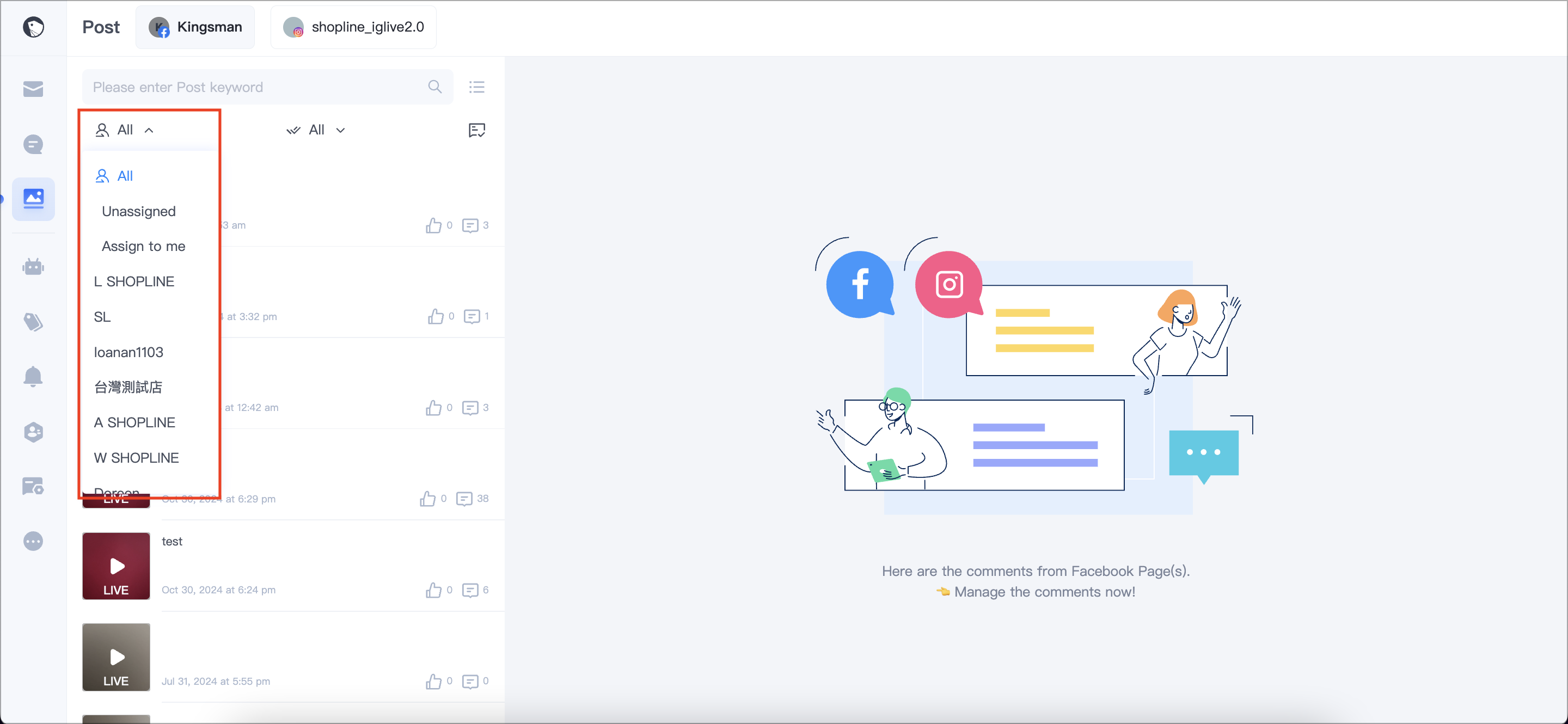
Task: Click like icon on the test post
Action: [x=433, y=590]
